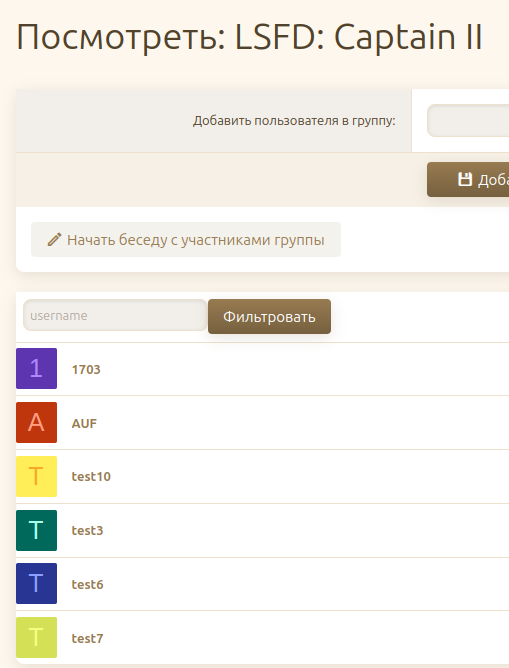The height and width of the screenshot is (668, 509).
Task: Open the red AUF avatar icon
Action: [x=36, y=422]
